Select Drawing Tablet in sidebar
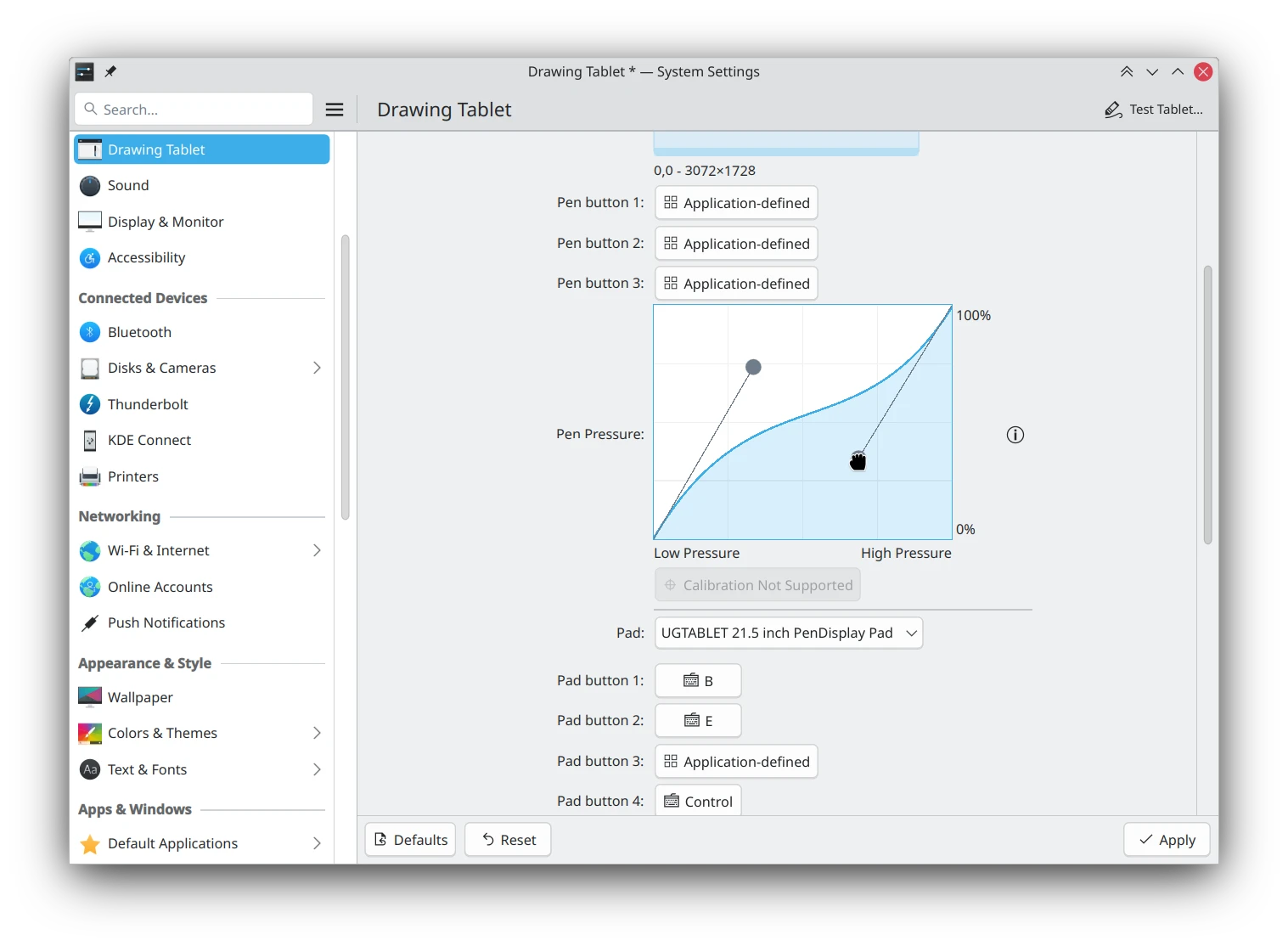 201,149
